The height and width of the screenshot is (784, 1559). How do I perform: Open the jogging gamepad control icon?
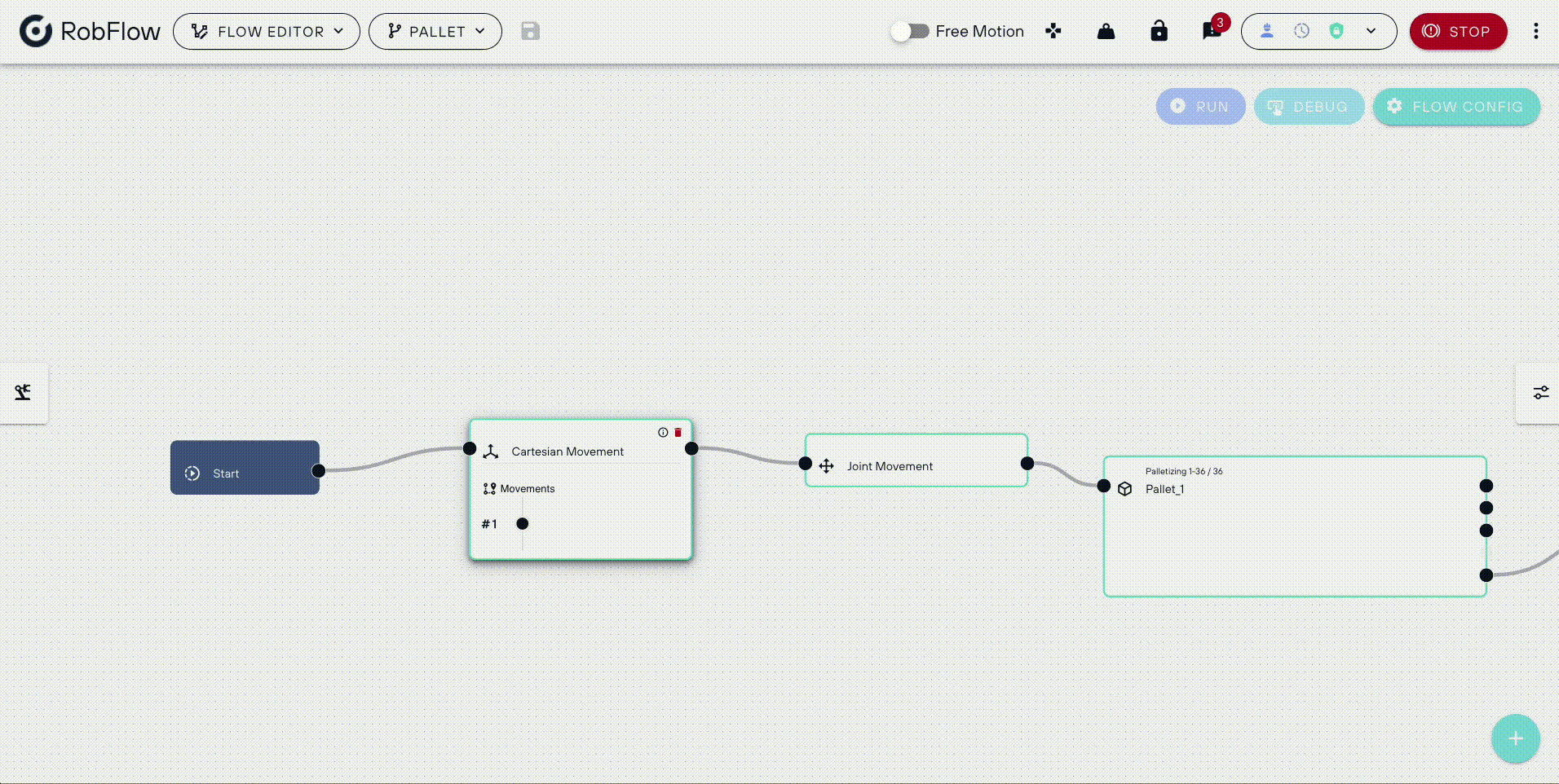point(1053,31)
